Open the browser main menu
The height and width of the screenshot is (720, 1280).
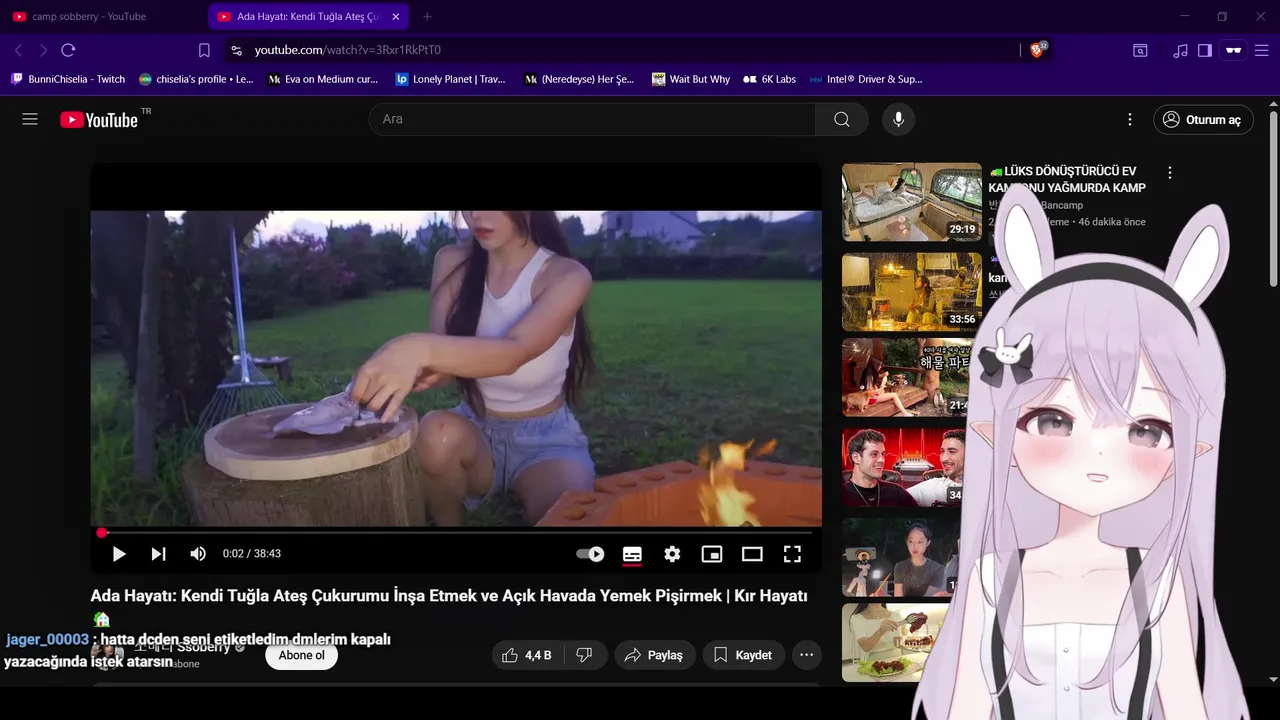[1261, 50]
